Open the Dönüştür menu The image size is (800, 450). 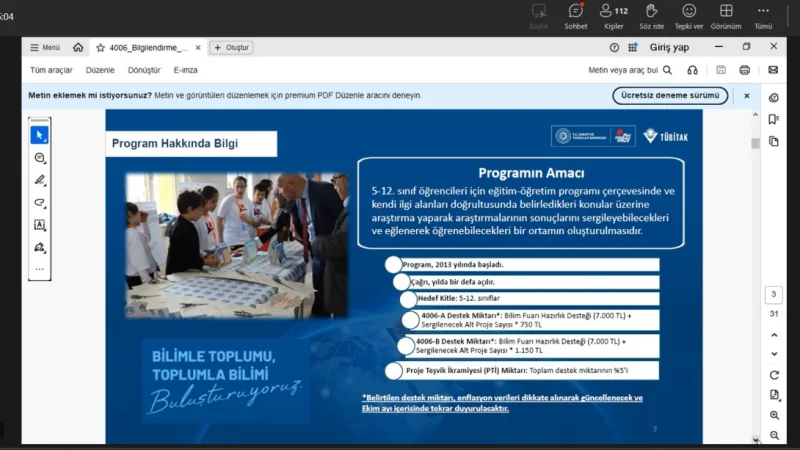(x=144, y=70)
